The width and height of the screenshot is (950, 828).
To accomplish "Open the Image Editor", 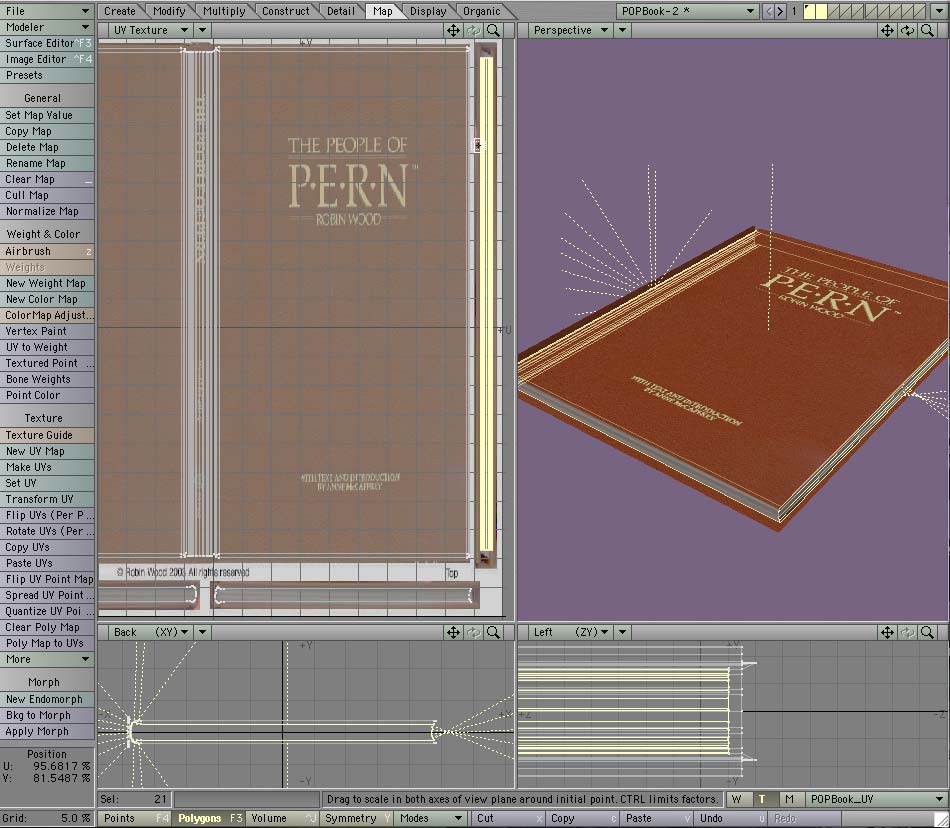I will tap(47, 59).
